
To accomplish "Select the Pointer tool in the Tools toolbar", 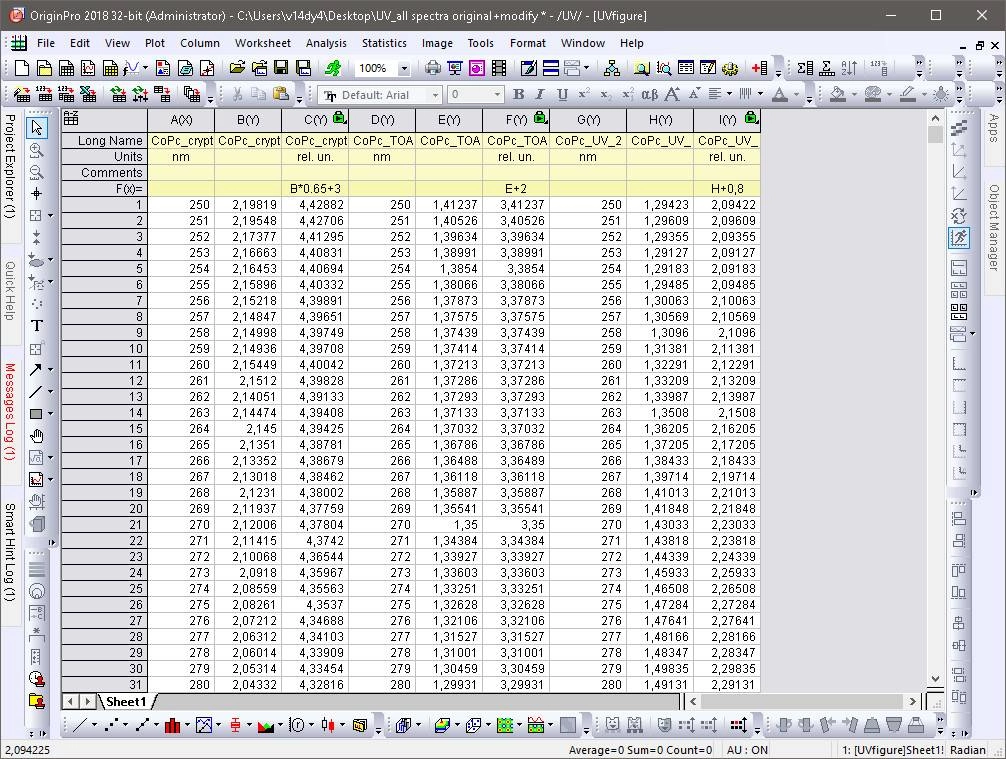I will [37, 127].
